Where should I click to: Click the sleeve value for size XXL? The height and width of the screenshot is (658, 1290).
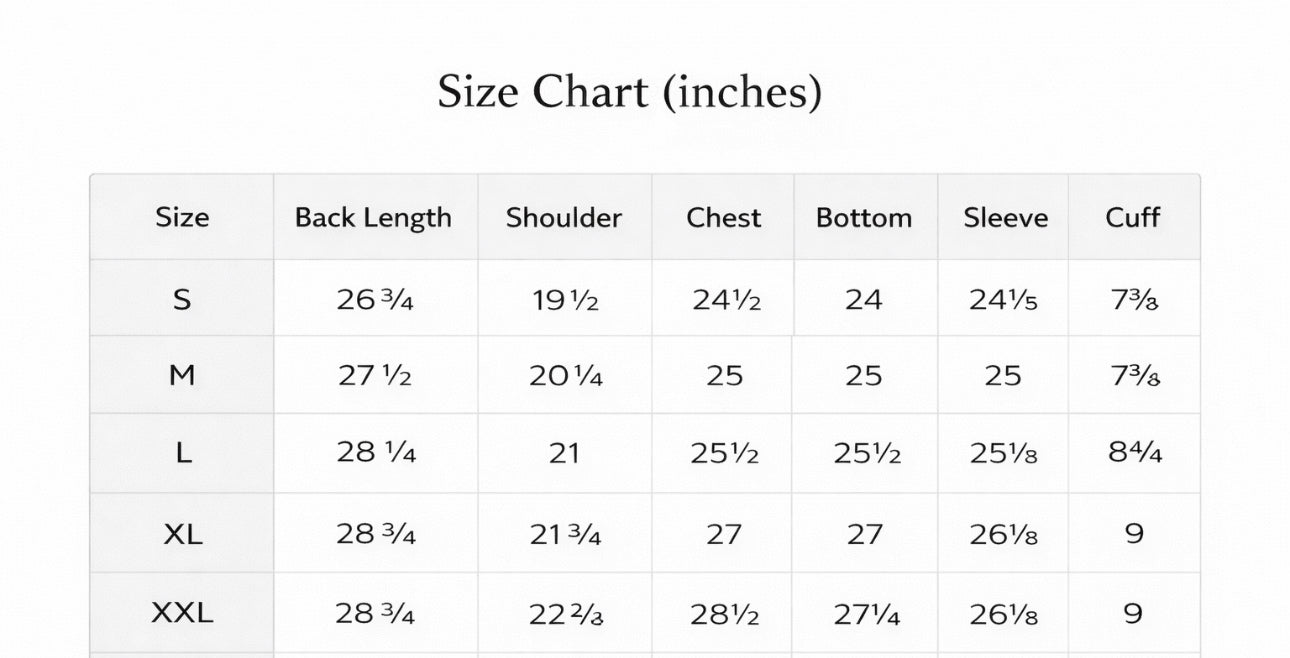point(1003,613)
